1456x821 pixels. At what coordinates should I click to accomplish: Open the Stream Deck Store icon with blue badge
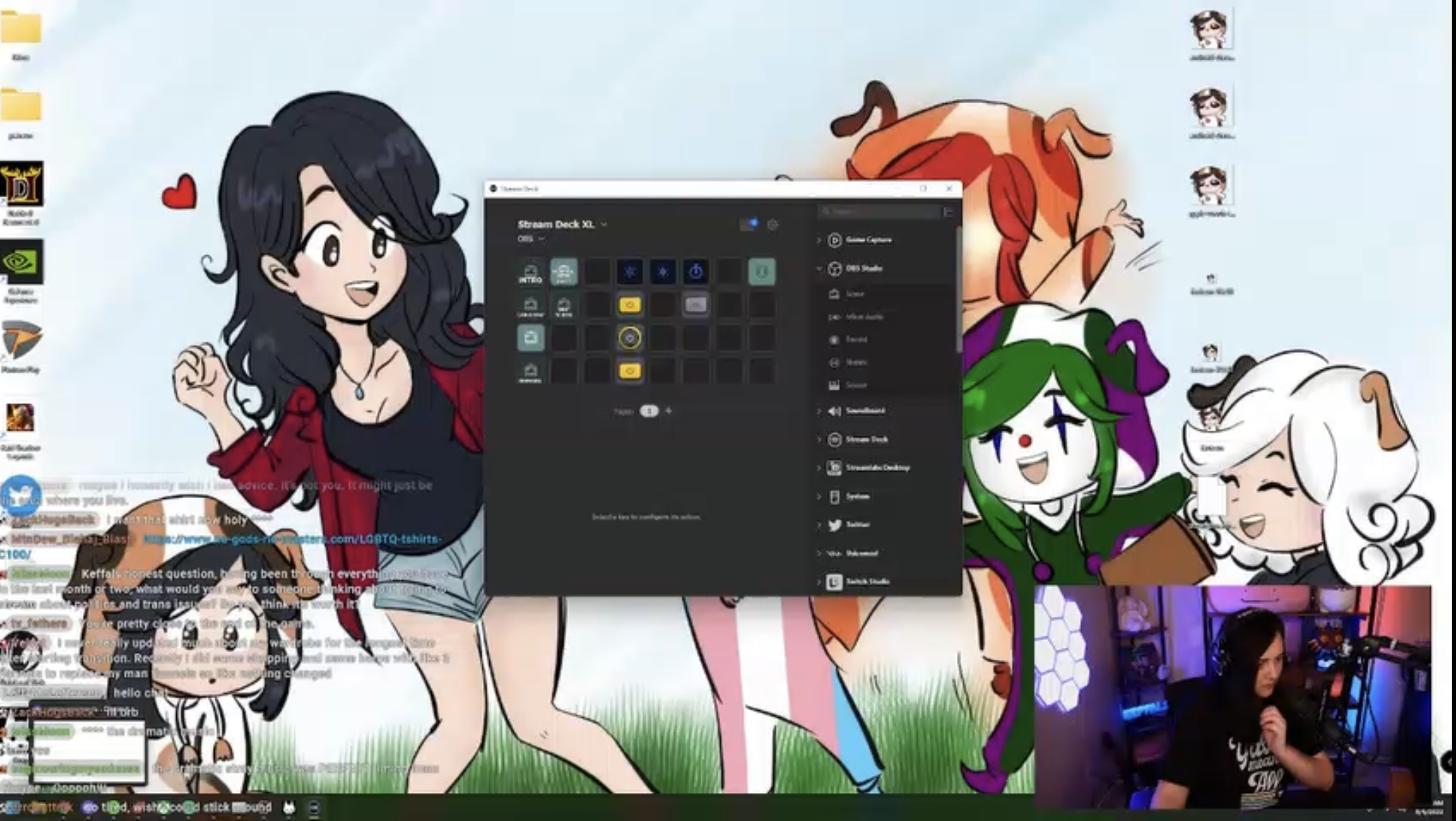coord(748,225)
